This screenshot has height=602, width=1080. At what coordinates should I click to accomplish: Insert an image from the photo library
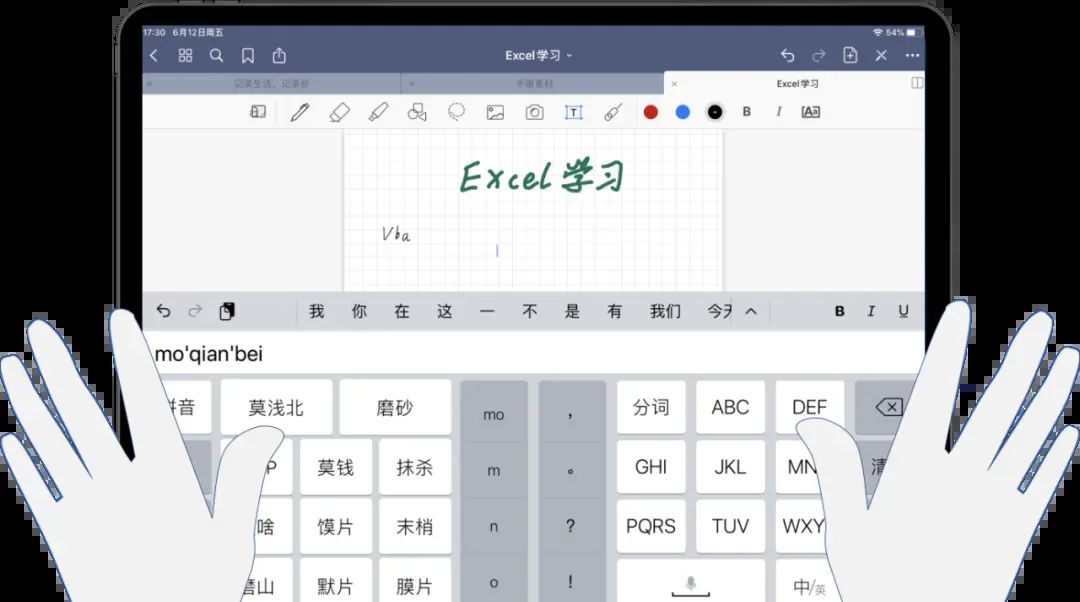coord(495,112)
